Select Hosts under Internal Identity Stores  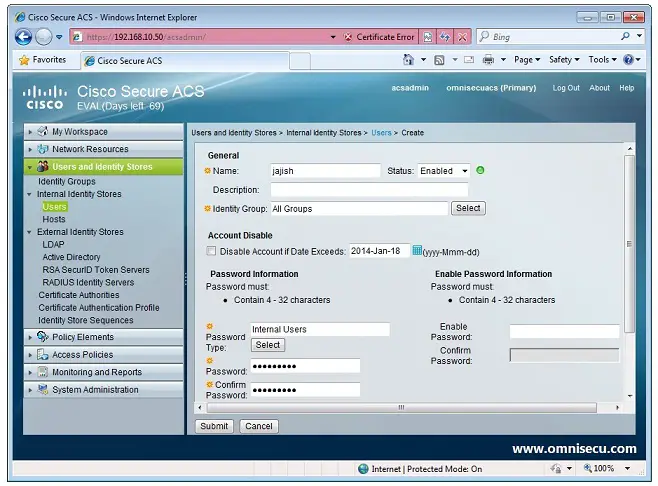click(x=54, y=219)
